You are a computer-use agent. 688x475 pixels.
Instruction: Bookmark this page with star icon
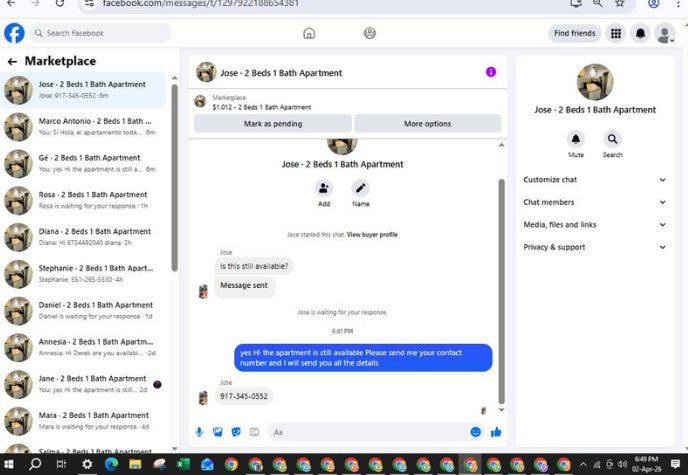pyautogui.click(x=619, y=4)
